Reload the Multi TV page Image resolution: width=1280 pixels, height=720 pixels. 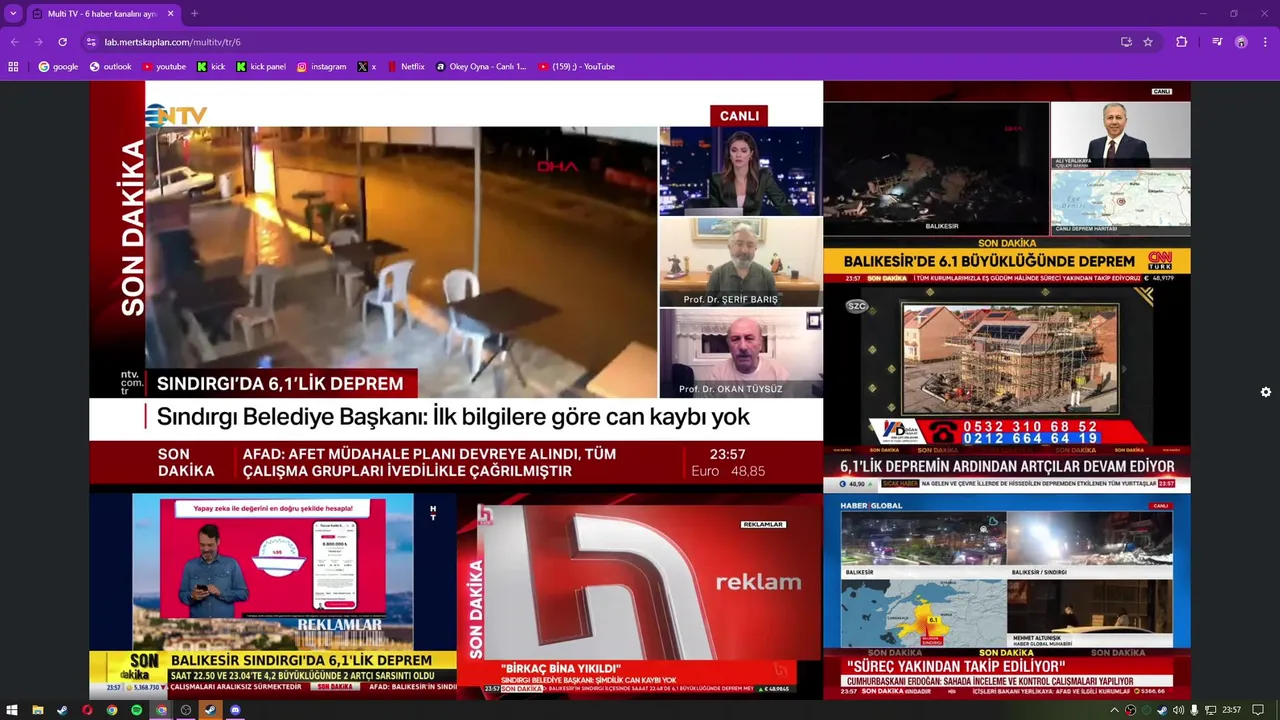pos(62,42)
